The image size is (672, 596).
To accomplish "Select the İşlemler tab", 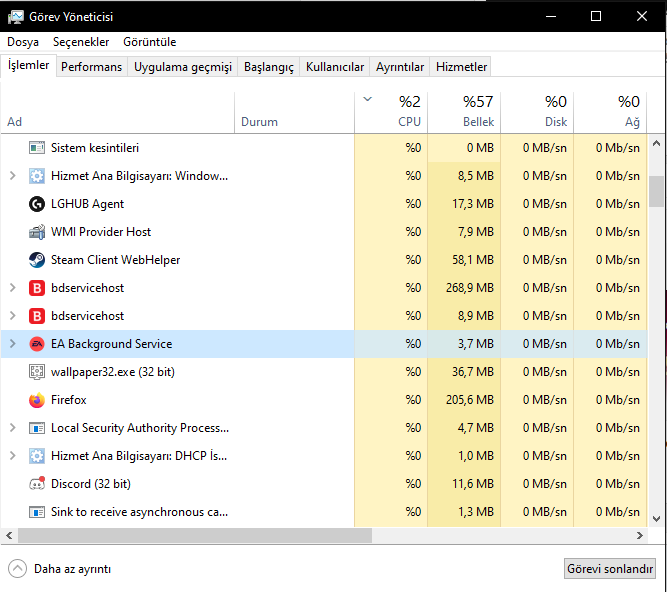I will 28,65.
